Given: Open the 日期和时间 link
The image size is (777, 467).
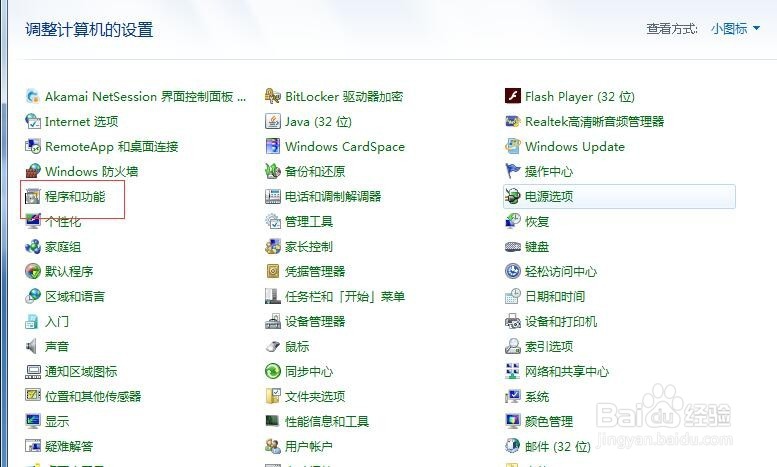Looking at the screenshot, I should (x=555, y=296).
